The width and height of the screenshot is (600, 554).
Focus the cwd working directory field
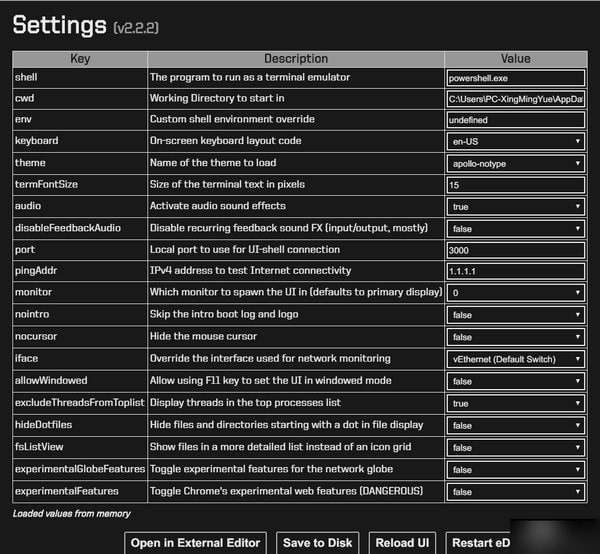515,99
